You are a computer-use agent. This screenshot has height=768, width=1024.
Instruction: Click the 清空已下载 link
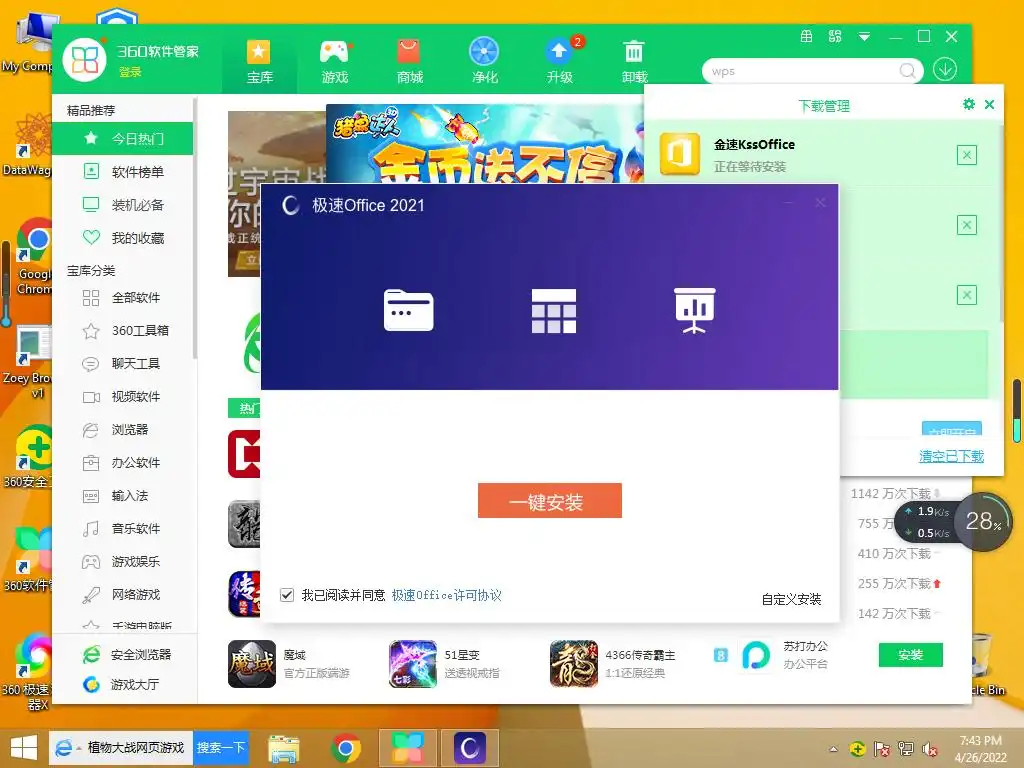[951, 456]
